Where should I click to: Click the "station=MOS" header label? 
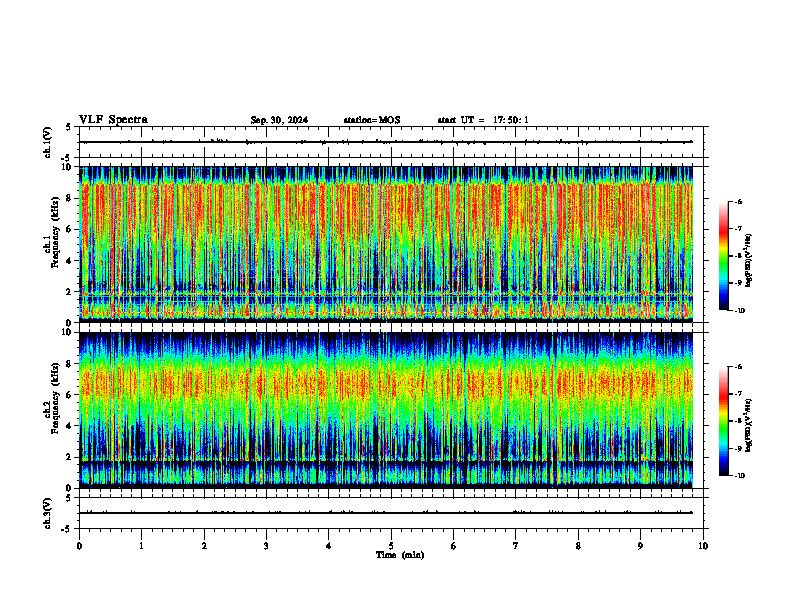click(372, 120)
